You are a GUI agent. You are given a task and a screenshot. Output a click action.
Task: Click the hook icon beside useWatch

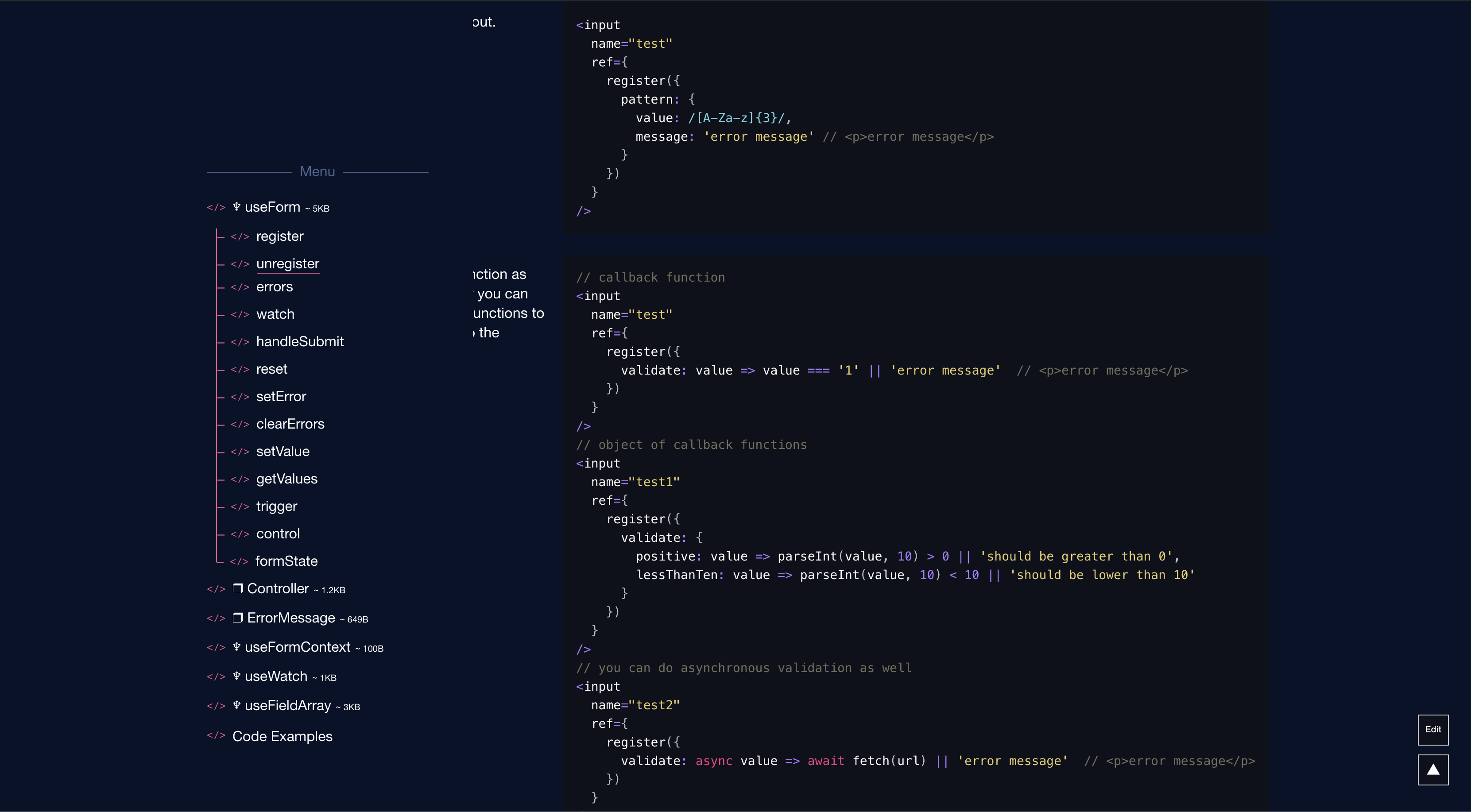pos(236,676)
